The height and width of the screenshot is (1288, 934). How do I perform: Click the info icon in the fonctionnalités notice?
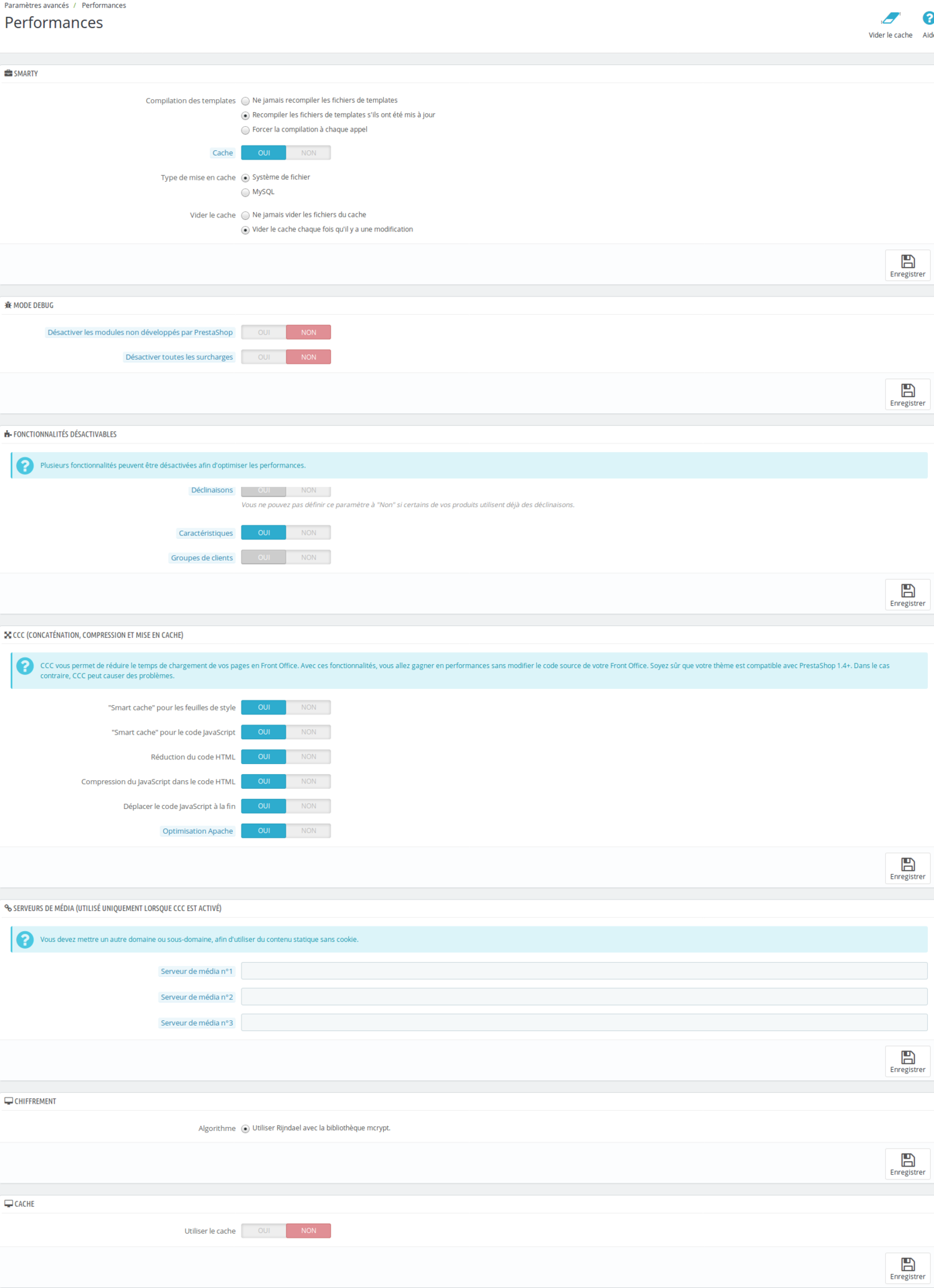[x=25, y=466]
